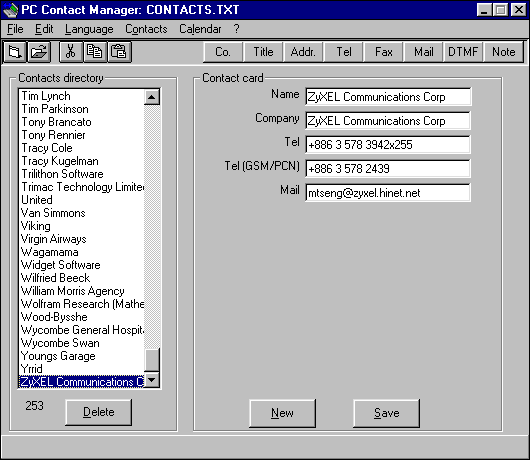Select Youngs Garage in contacts list
The height and width of the screenshot is (460, 530).
click(x=81, y=356)
